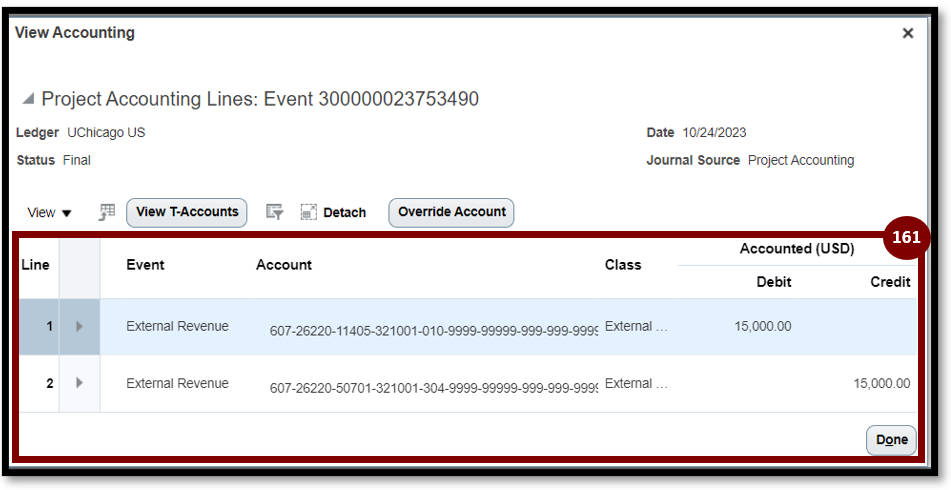The height and width of the screenshot is (490, 951).
Task: Expand details for line 1
Action: [79, 326]
